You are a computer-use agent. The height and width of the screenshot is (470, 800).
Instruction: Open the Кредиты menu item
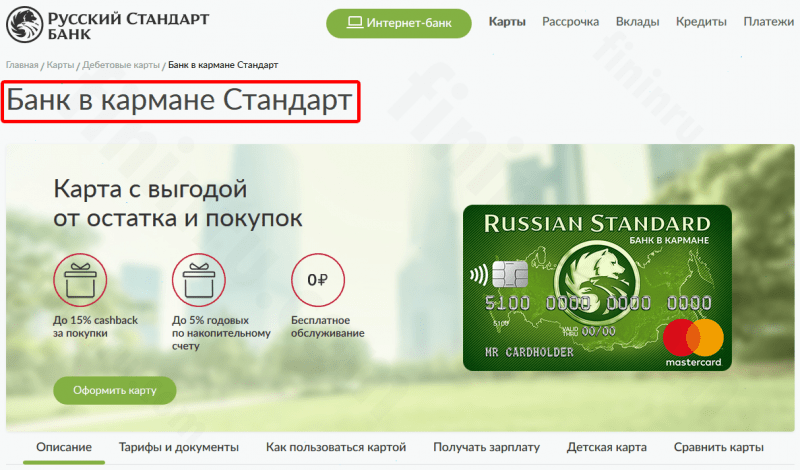[x=701, y=22]
